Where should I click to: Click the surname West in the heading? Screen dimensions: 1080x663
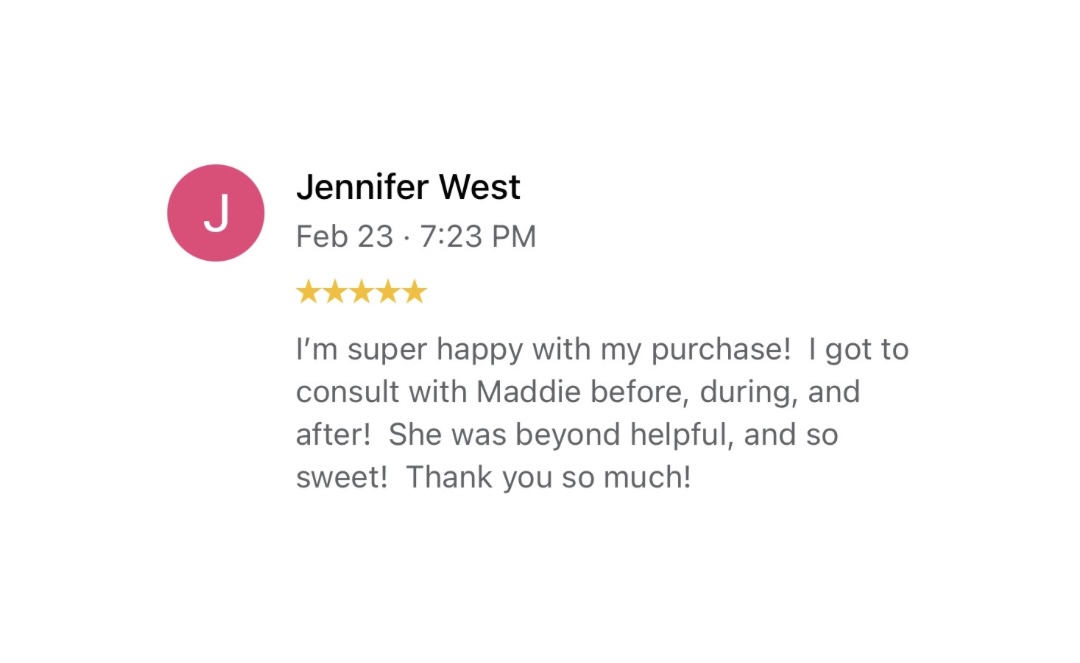pos(479,187)
